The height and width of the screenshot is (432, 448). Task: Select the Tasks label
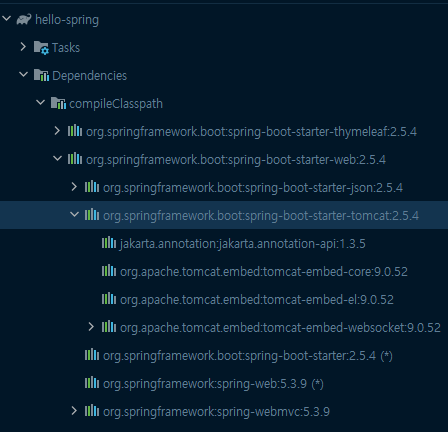[x=66, y=48]
